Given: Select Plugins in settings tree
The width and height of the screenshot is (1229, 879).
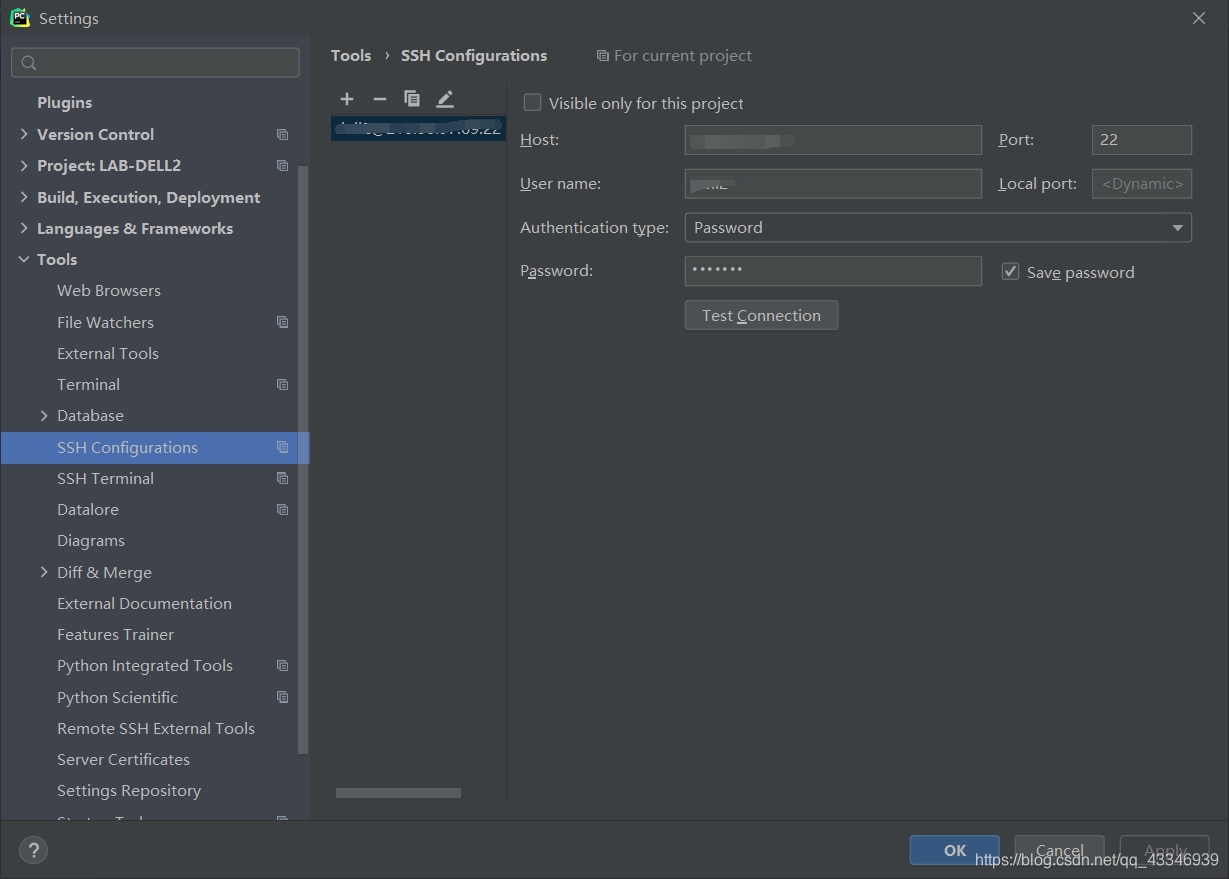Looking at the screenshot, I should click(64, 103).
